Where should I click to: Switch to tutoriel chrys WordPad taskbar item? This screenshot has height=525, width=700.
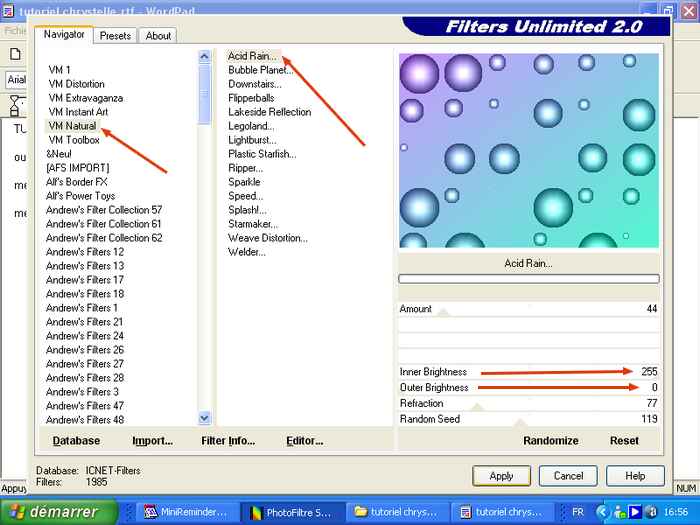[x=502, y=512]
